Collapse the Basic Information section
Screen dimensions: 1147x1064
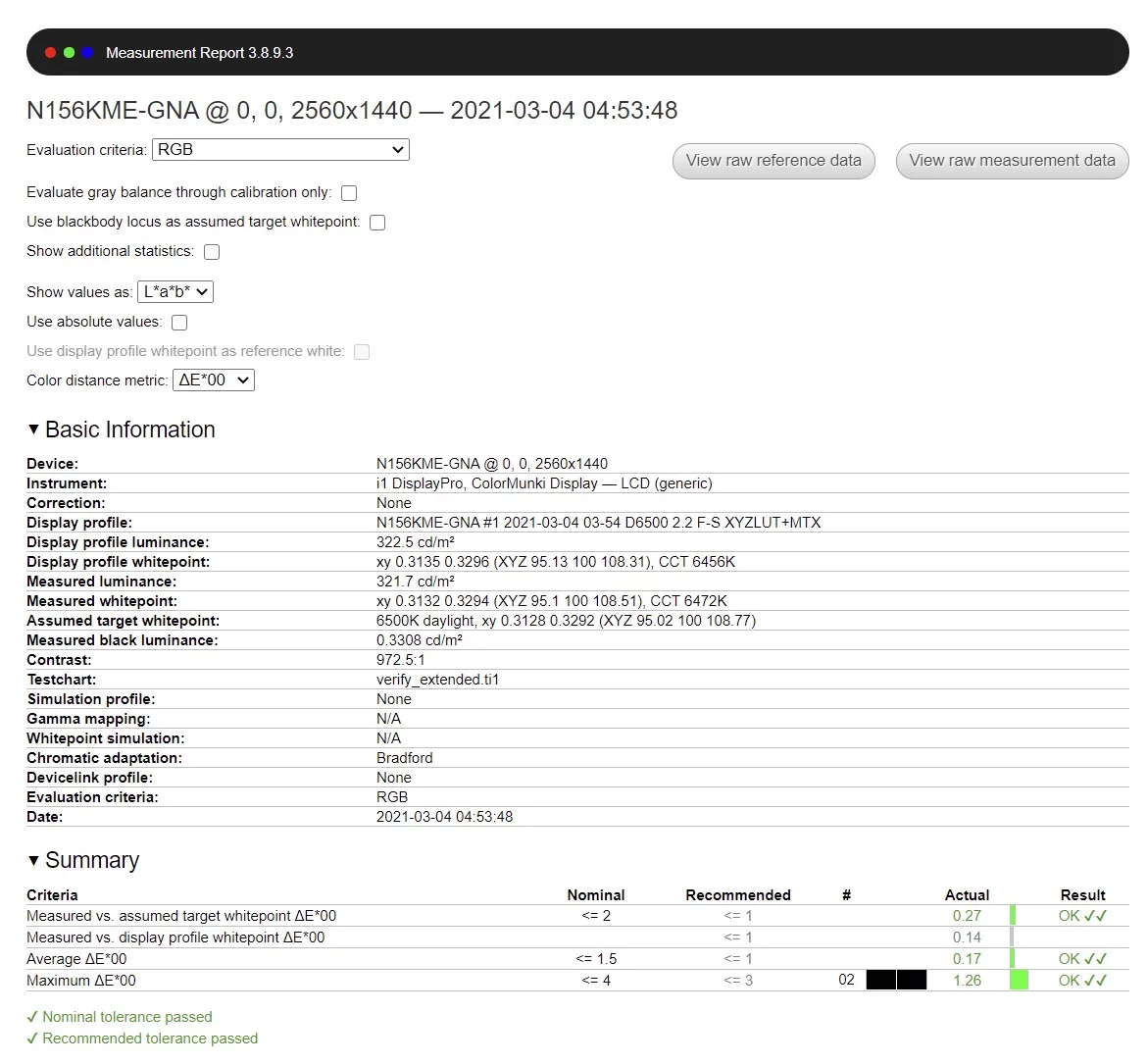coord(33,430)
